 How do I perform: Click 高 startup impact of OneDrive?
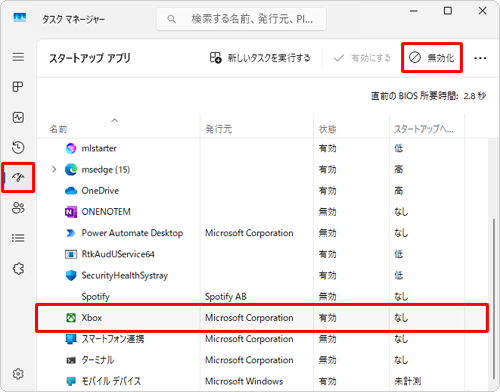399,191
